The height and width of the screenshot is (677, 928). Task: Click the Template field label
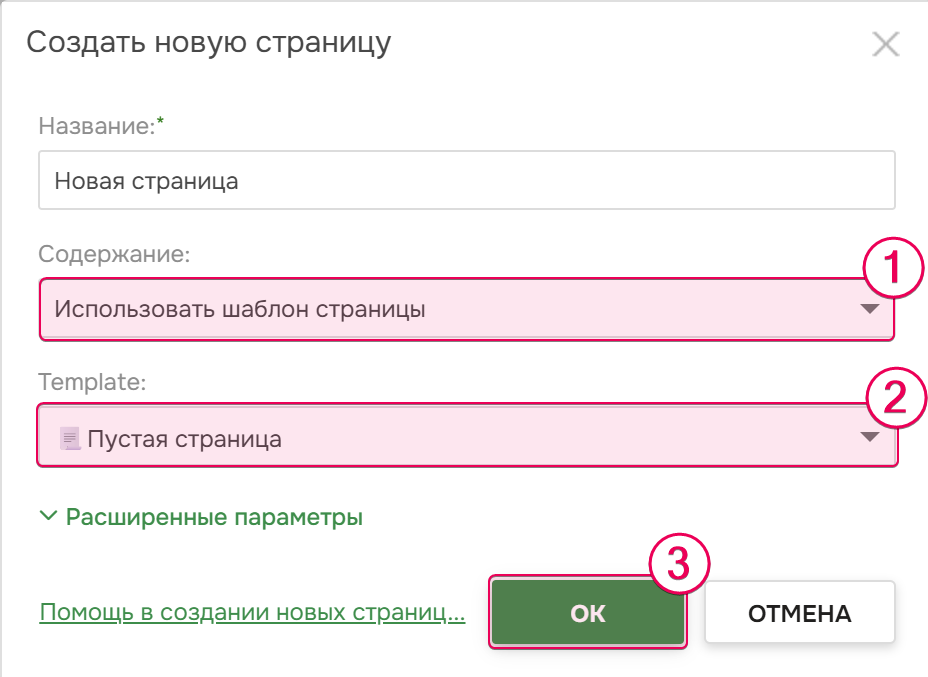click(x=72, y=384)
